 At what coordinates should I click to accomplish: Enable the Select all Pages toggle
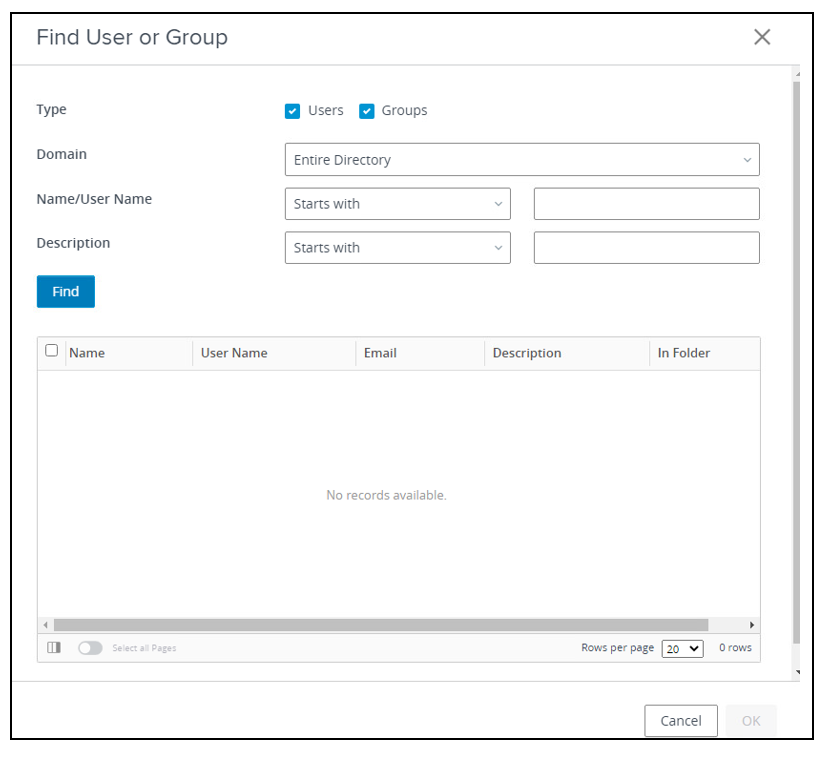[90, 648]
